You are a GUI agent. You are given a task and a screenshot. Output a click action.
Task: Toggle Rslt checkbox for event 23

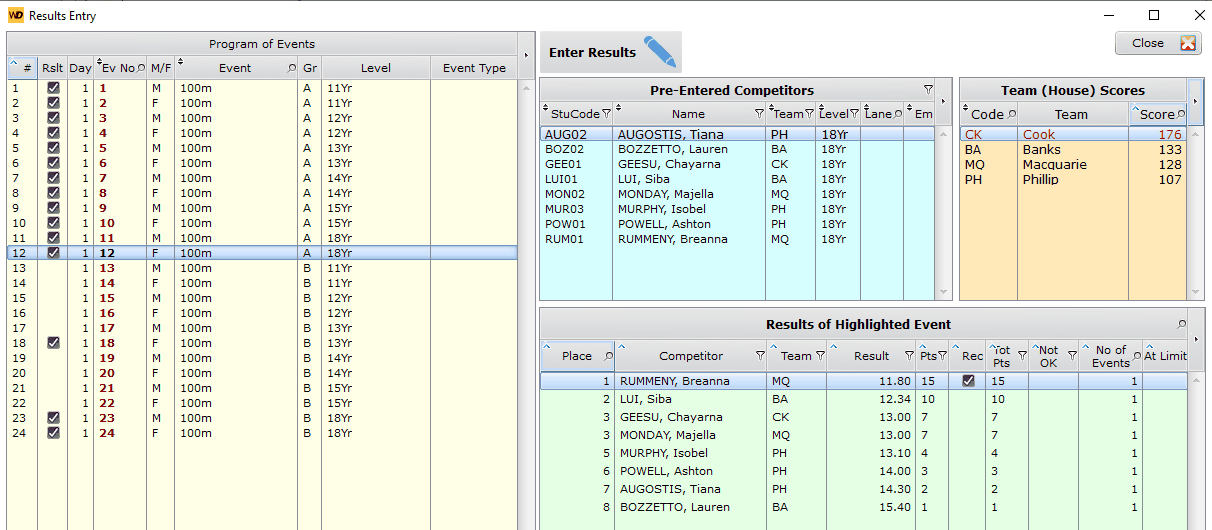[53, 418]
